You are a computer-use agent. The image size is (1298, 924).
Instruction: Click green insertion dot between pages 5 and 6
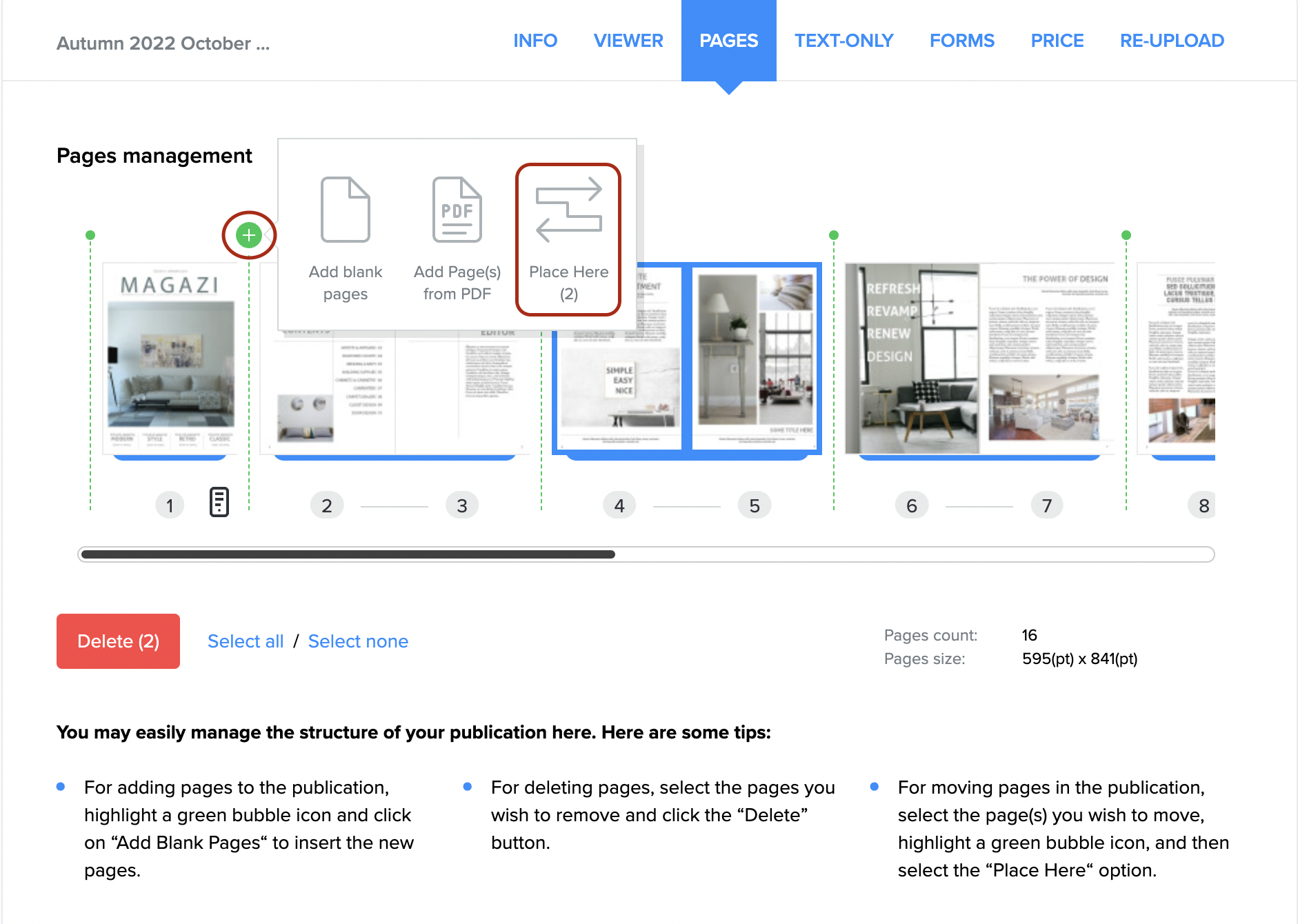tap(834, 235)
